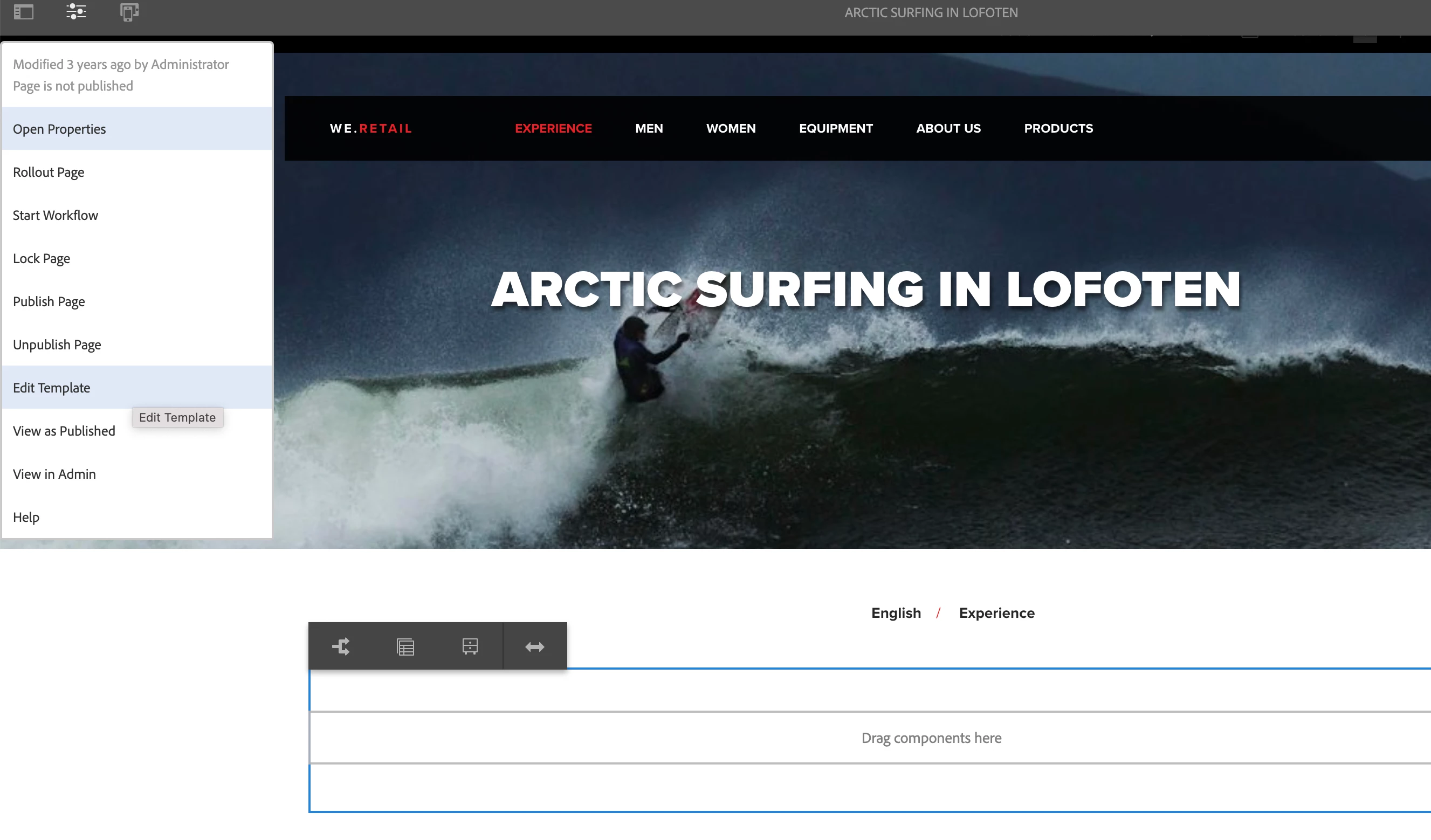The width and height of the screenshot is (1431, 840).
Task: Click the Unlock structure component icon
Action: [470, 646]
